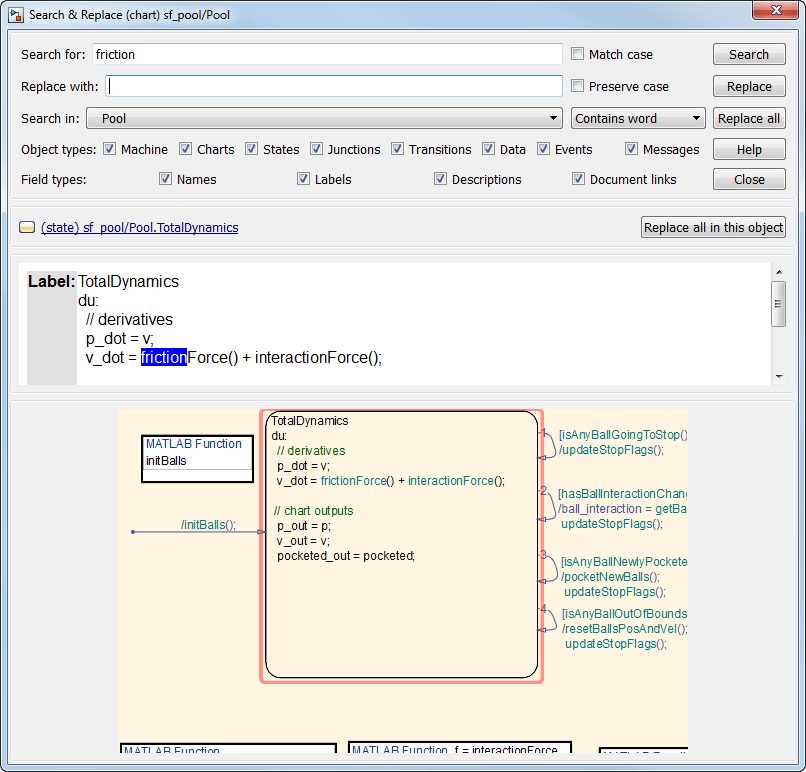
Task: Select the TotalDynamics state in chart preview
Action: point(401,546)
